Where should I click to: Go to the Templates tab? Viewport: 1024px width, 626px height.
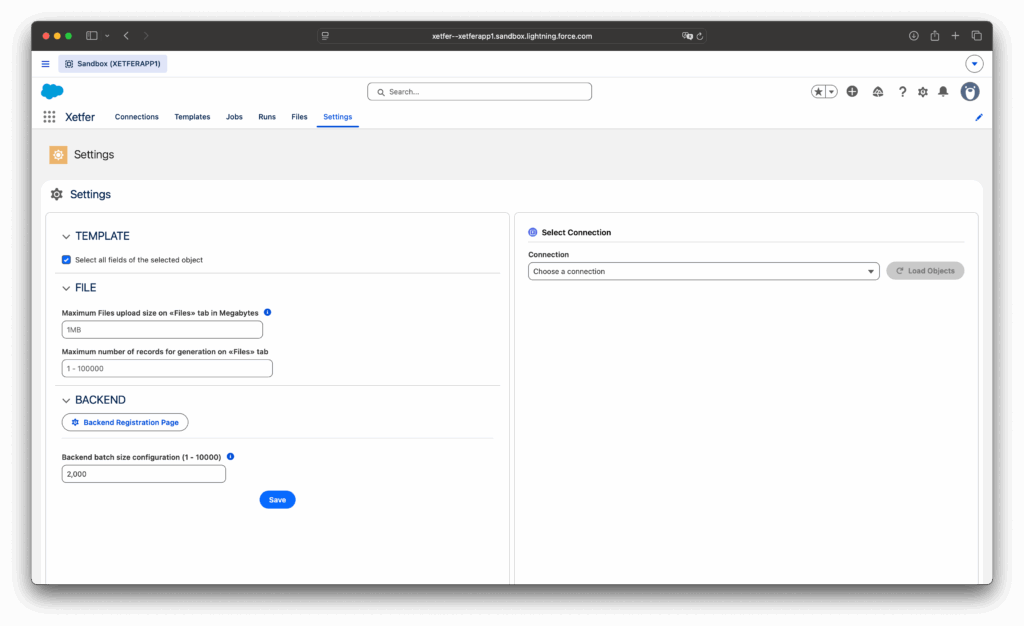(x=192, y=117)
